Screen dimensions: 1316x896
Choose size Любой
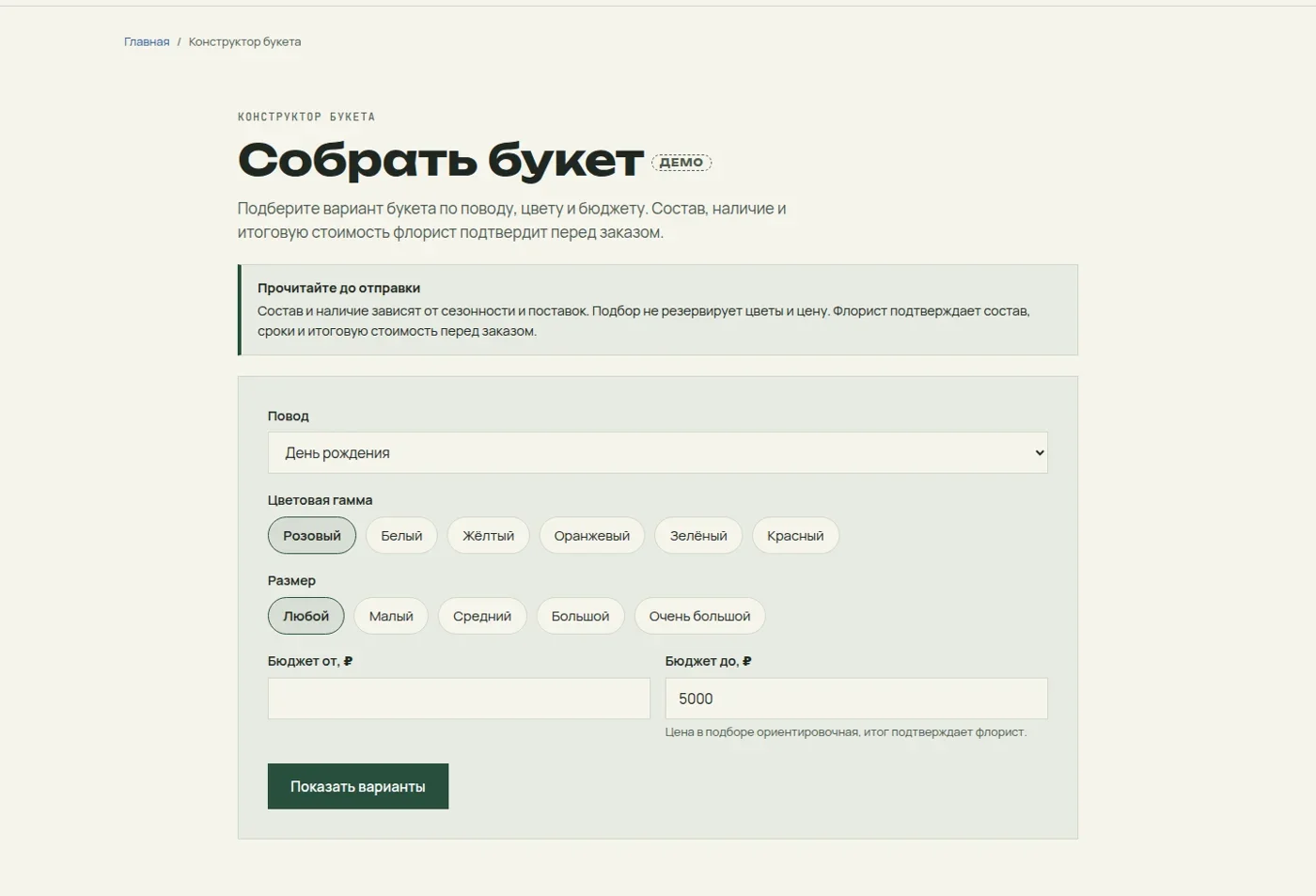point(305,616)
